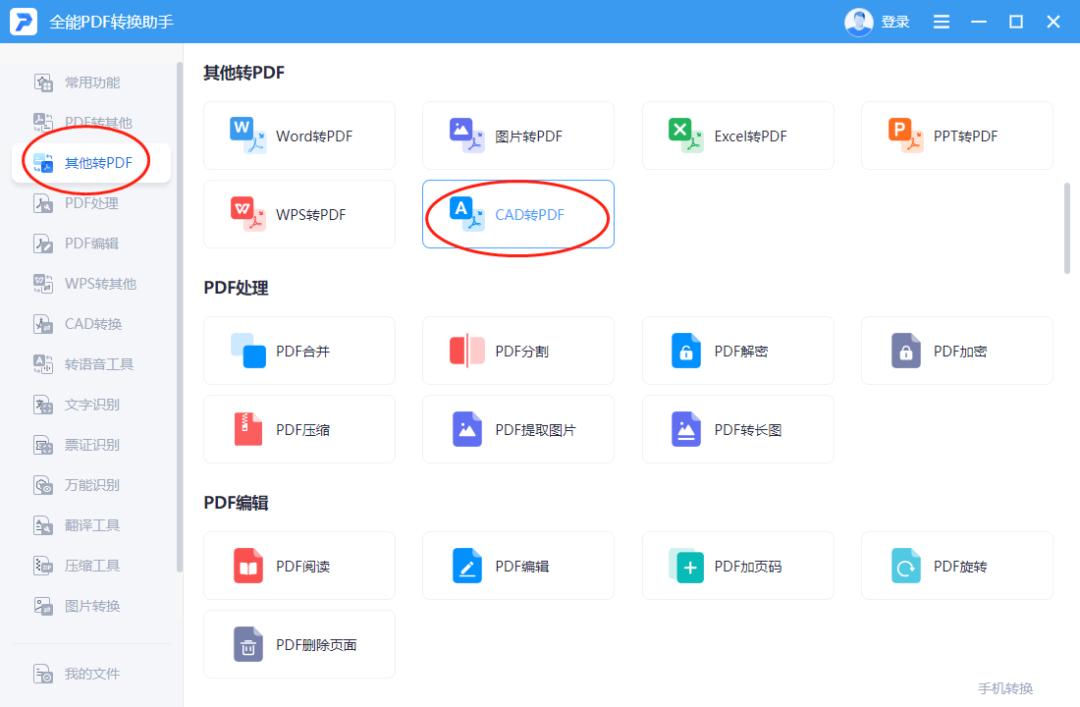Choose the CAD转PDF tool

point(518,214)
